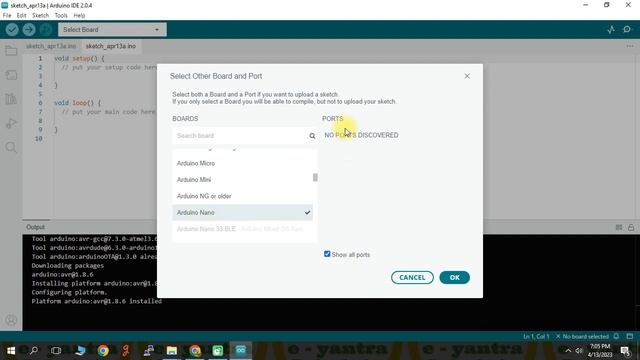Click the boards list scrollbar thumb
This screenshot has width=640, height=360.
pyautogui.click(x=315, y=178)
